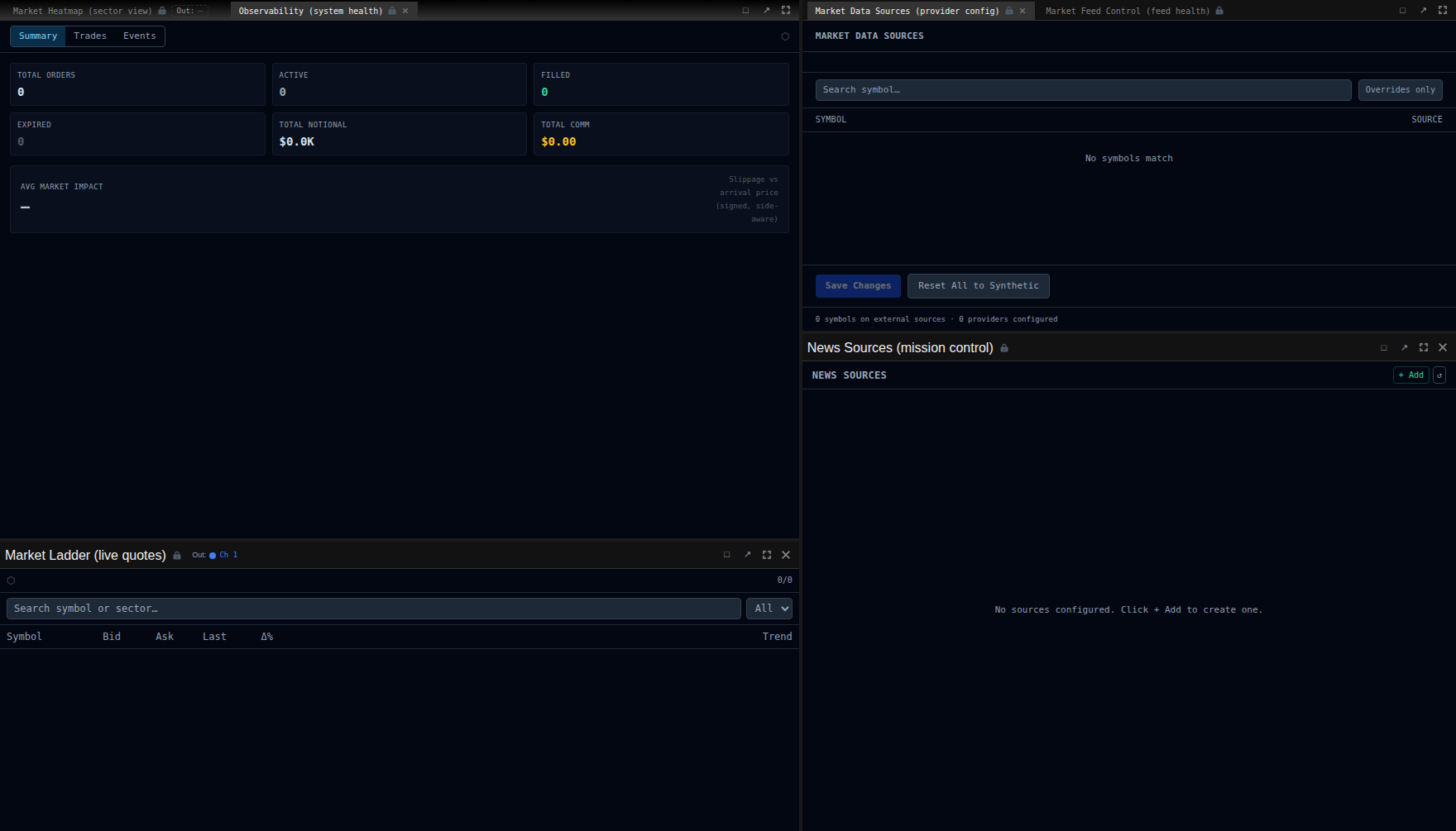Click the FILLED orders summary card

[x=661, y=84]
